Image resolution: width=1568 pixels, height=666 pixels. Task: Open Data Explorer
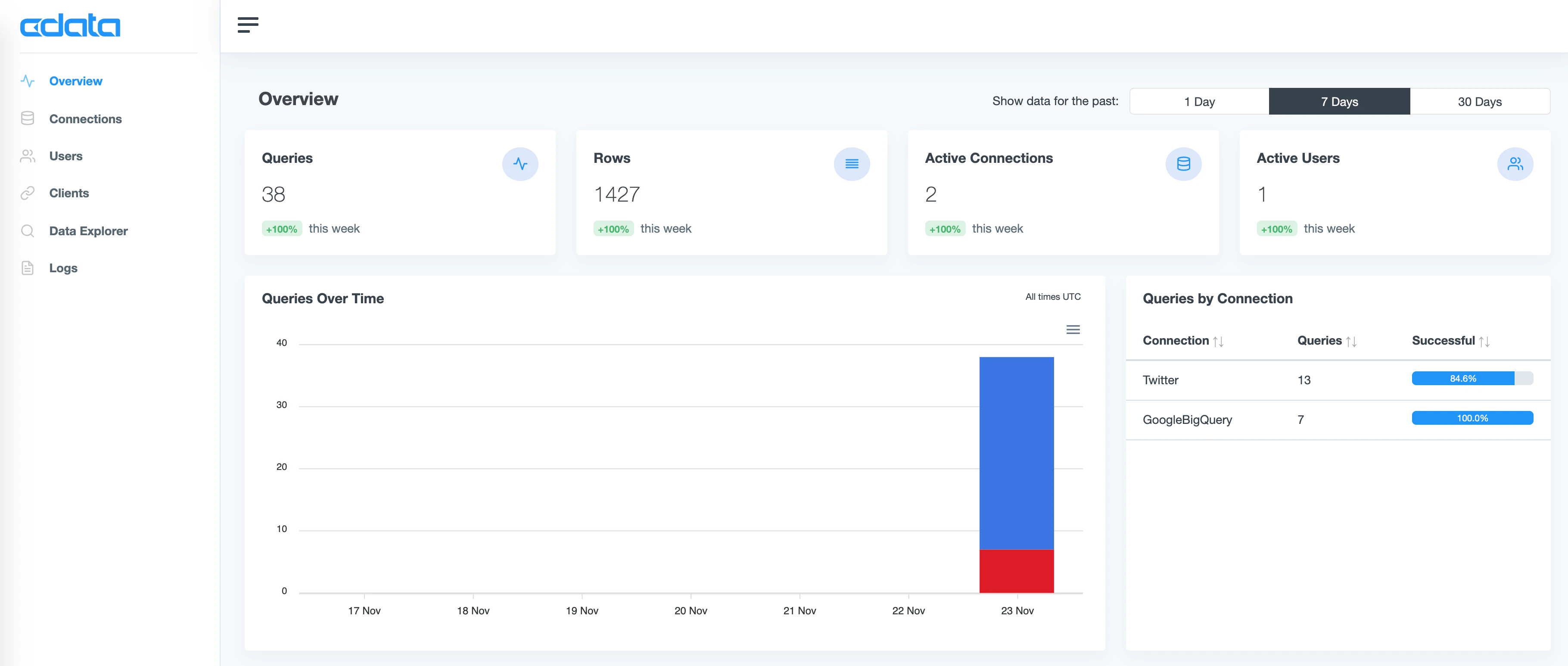coord(88,231)
